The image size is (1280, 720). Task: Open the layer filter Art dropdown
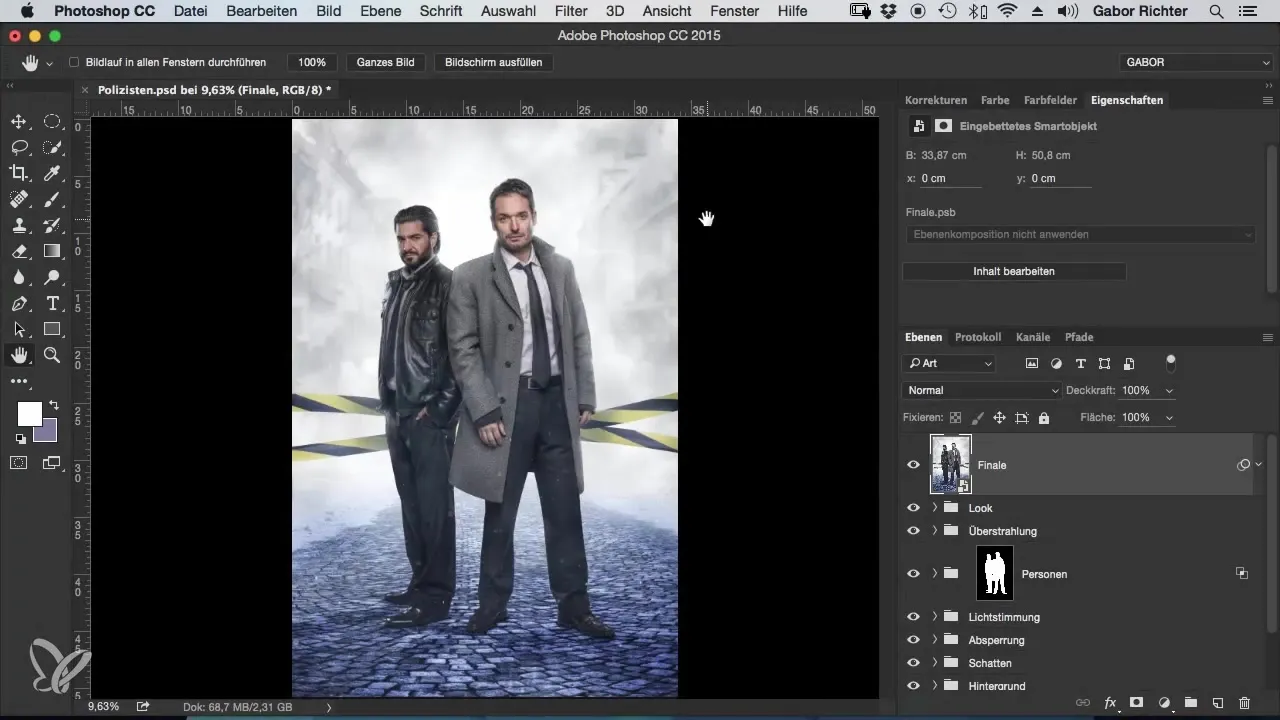(x=949, y=363)
